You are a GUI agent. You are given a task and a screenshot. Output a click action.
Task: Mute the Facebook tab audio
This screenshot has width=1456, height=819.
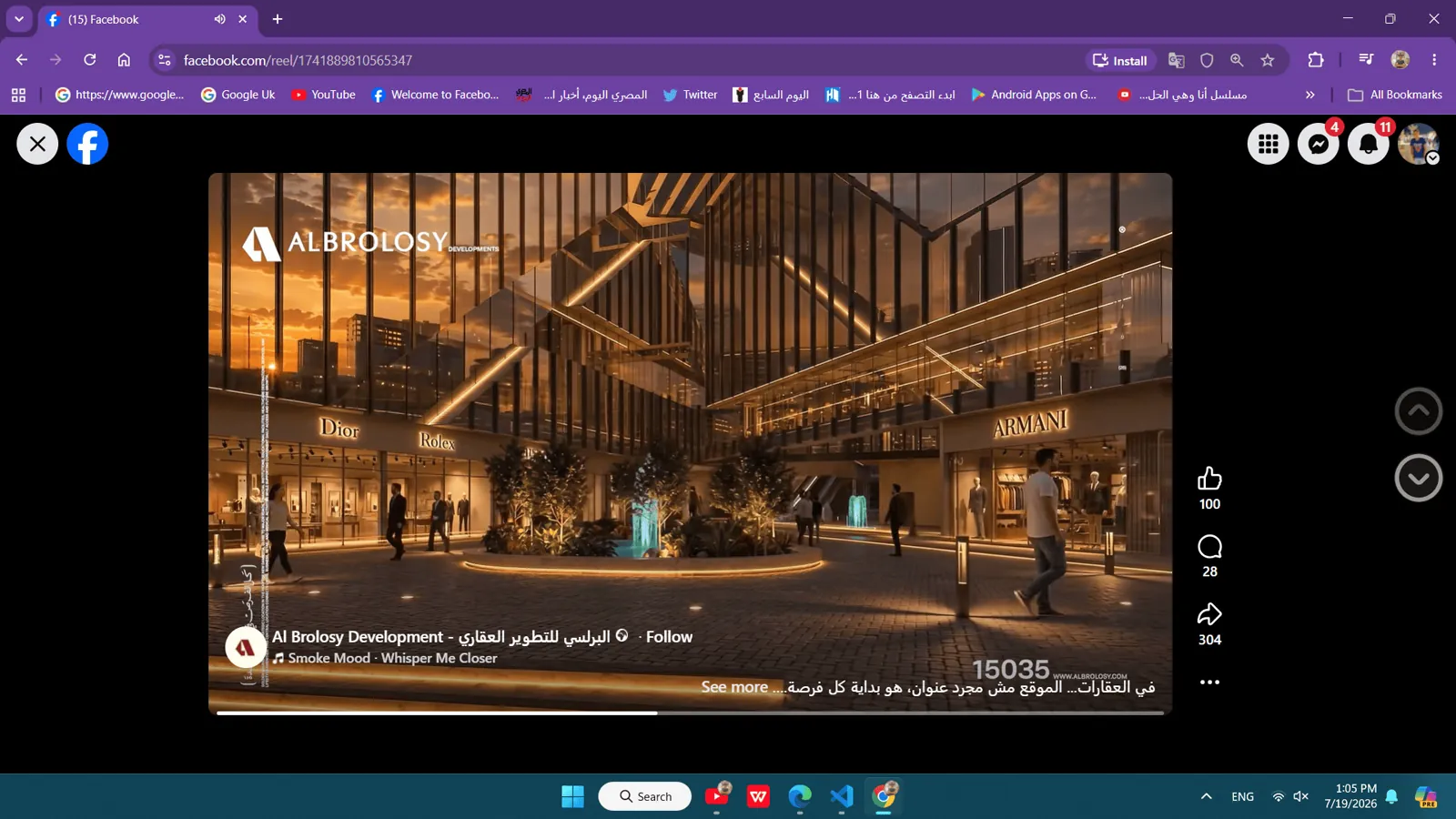coord(219,19)
